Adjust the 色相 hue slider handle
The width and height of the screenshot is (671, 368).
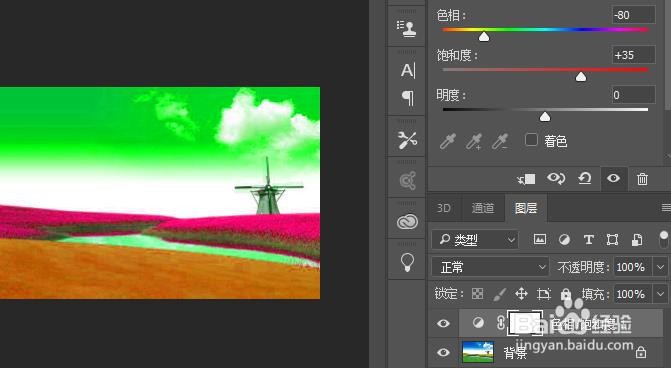[x=484, y=37]
